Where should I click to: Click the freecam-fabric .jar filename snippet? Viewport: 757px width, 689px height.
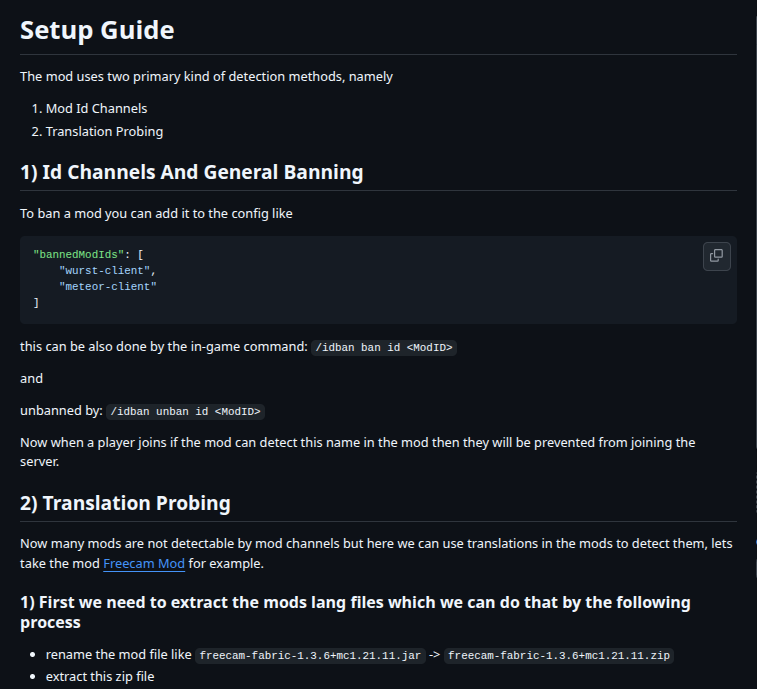click(x=310, y=656)
